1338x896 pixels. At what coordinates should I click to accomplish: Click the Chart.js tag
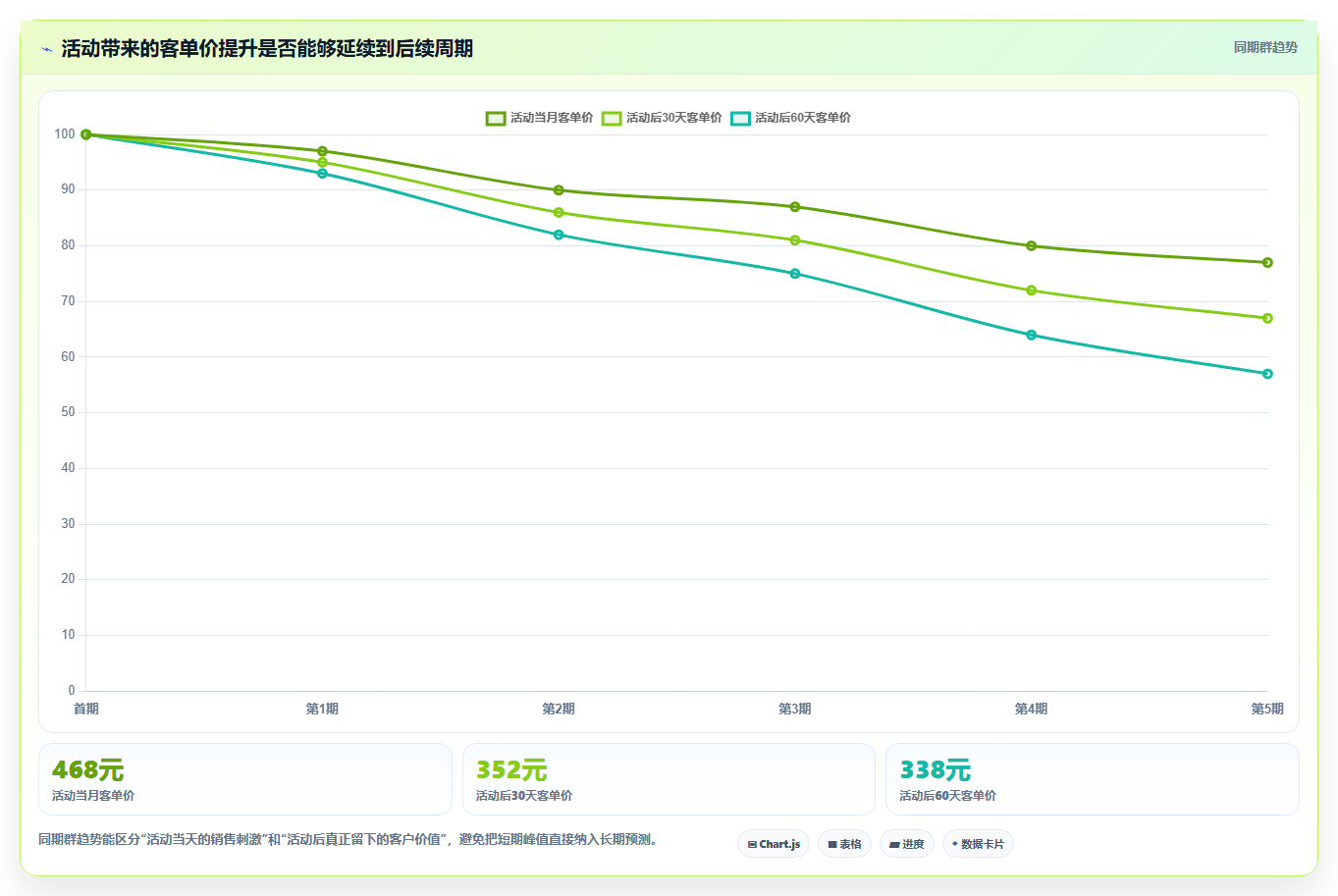[x=774, y=844]
